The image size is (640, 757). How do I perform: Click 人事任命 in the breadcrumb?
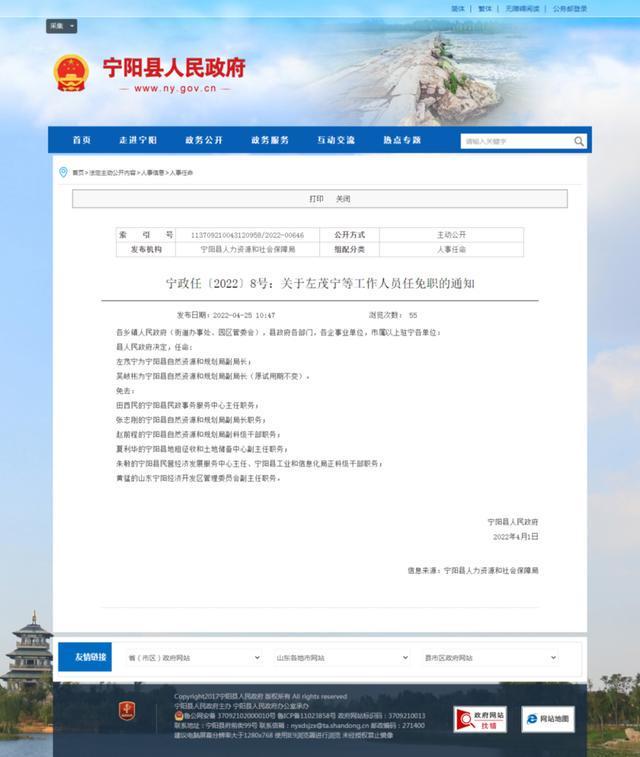[x=181, y=173]
